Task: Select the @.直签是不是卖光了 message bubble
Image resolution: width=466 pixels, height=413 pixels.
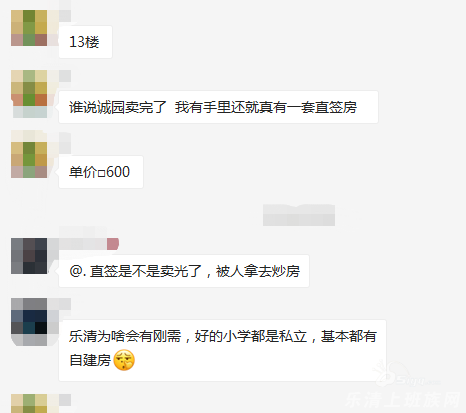Action: click(184, 271)
